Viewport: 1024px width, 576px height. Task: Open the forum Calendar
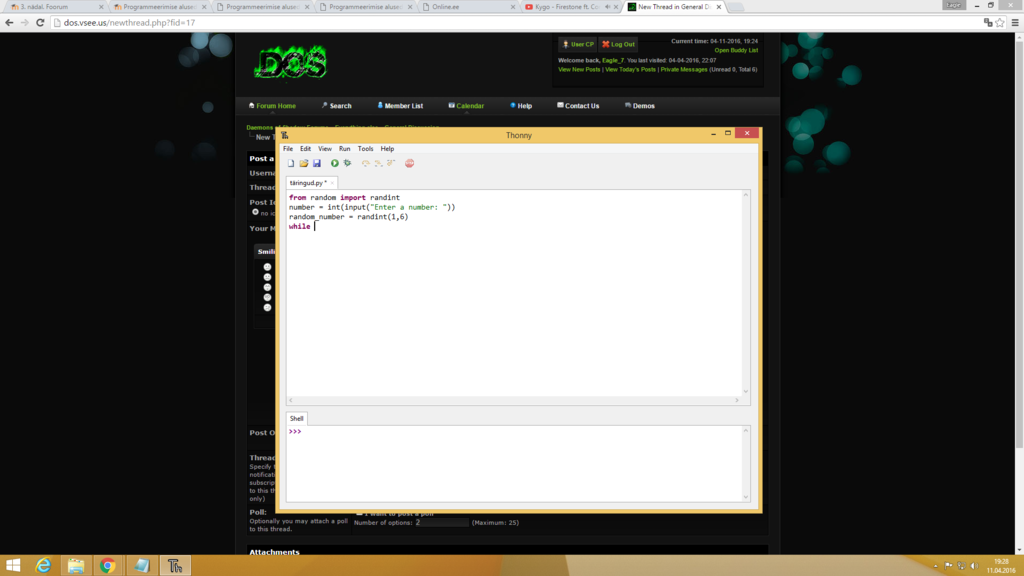[466, 106]
